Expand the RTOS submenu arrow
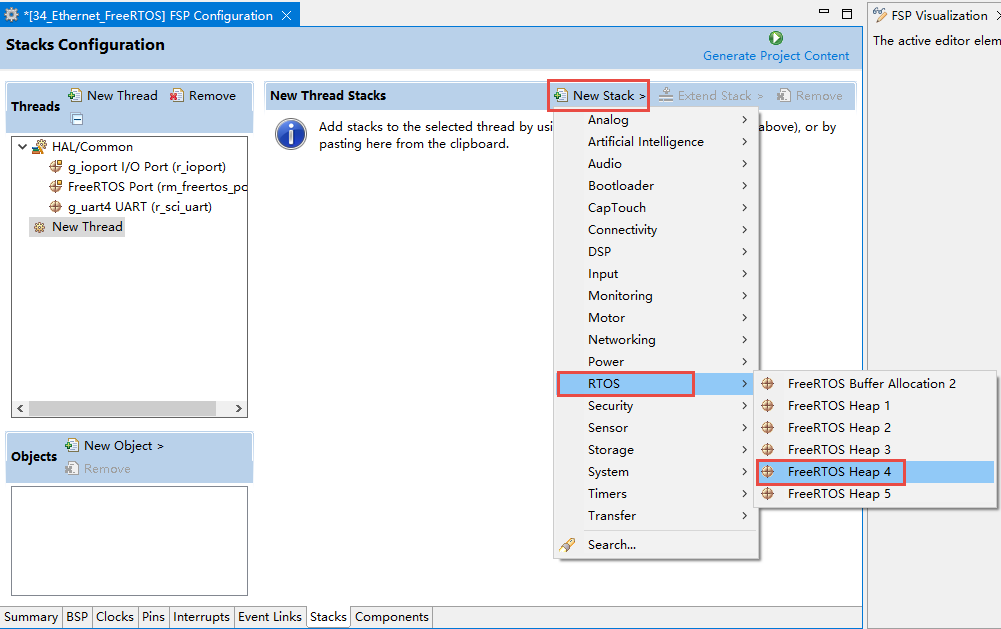Screen dimensions: 1001x629 click(x=744, y=384)
